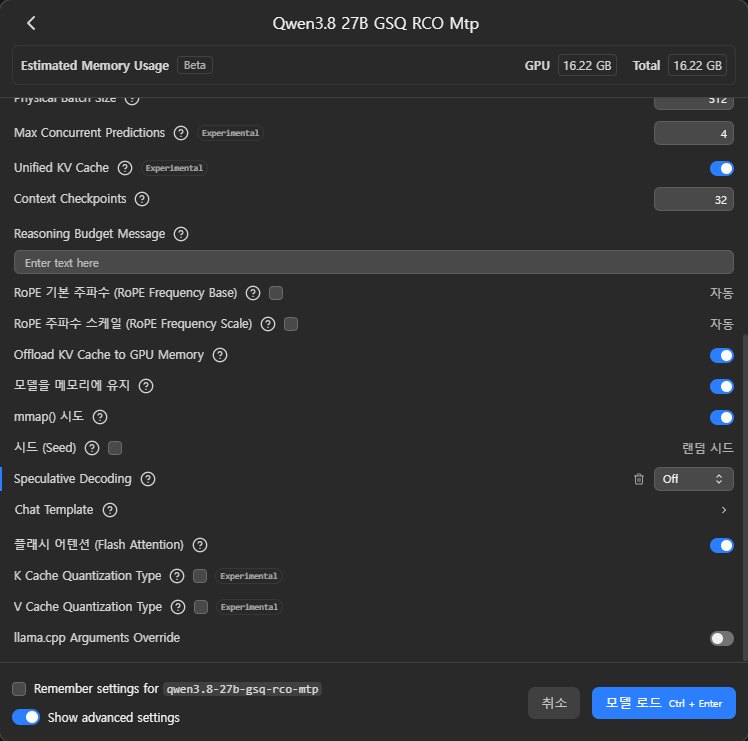This screenshot has width=748, height=741.
Task: Open help for Context Checkpoints
Action: 142,199
